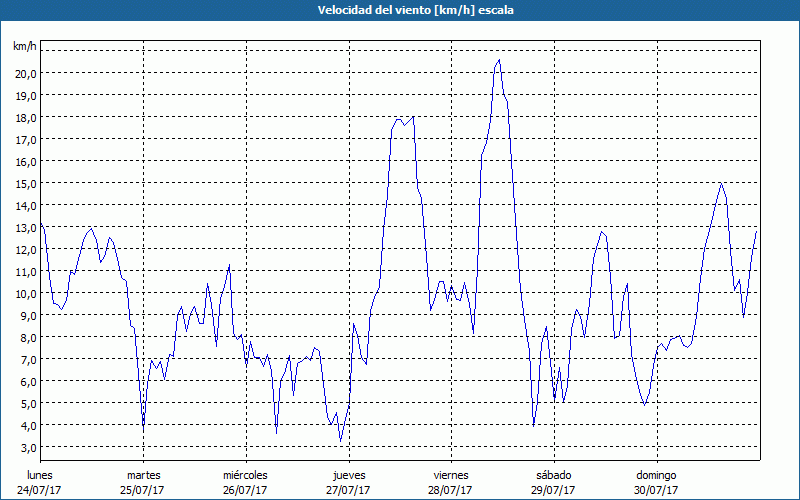The width and height of the screenshot is (800, 500).
Task: Select the 'martes' day label
Action: tap(143, 474)
